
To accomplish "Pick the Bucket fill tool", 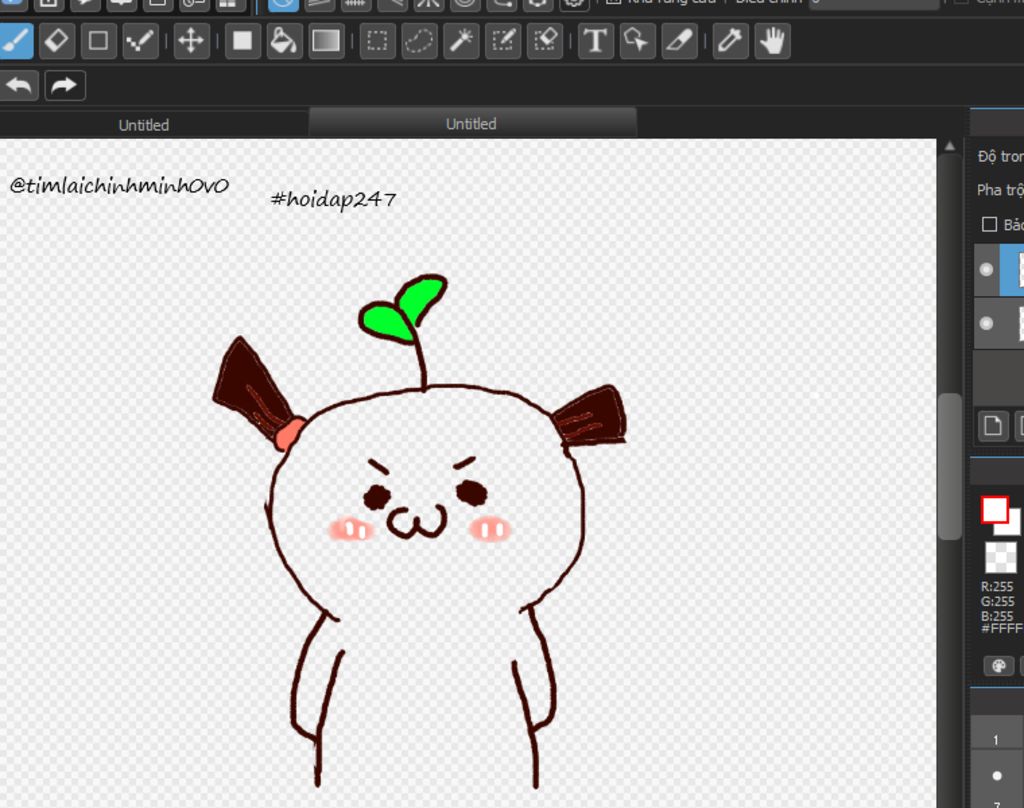I will coord(284,41).
